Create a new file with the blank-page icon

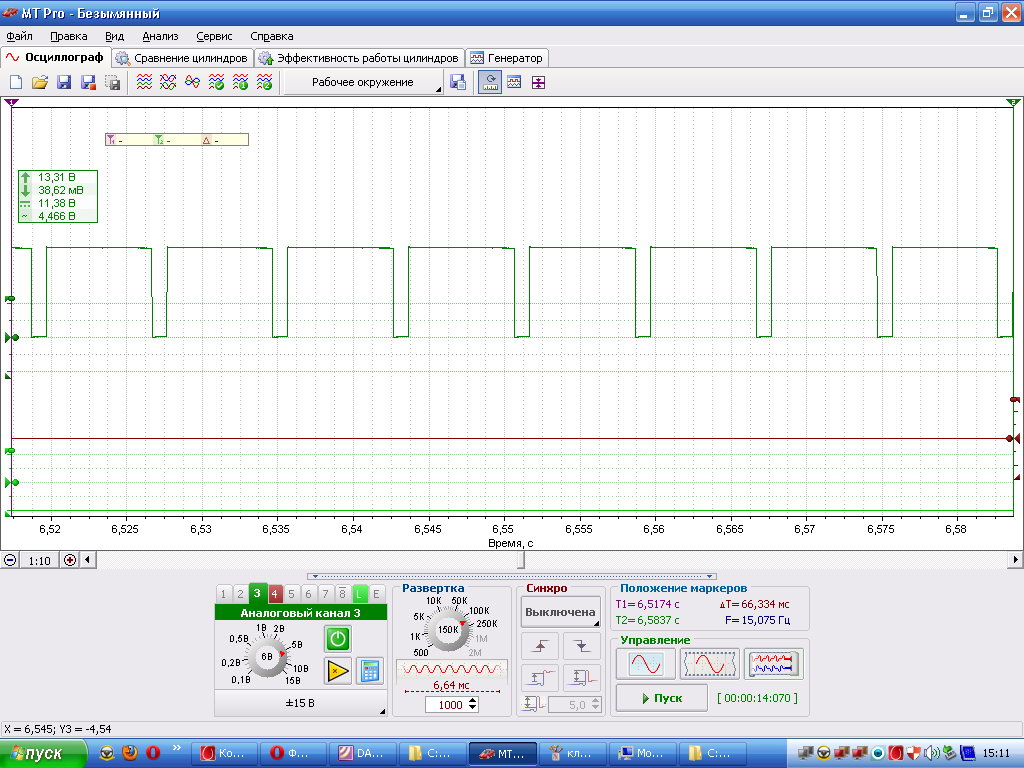(16, 82)
